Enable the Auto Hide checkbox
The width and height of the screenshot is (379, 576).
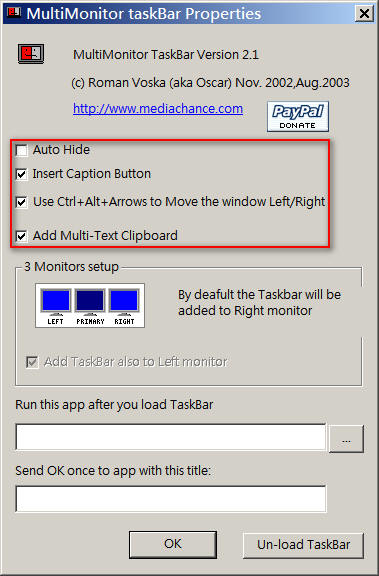[22, 150]
